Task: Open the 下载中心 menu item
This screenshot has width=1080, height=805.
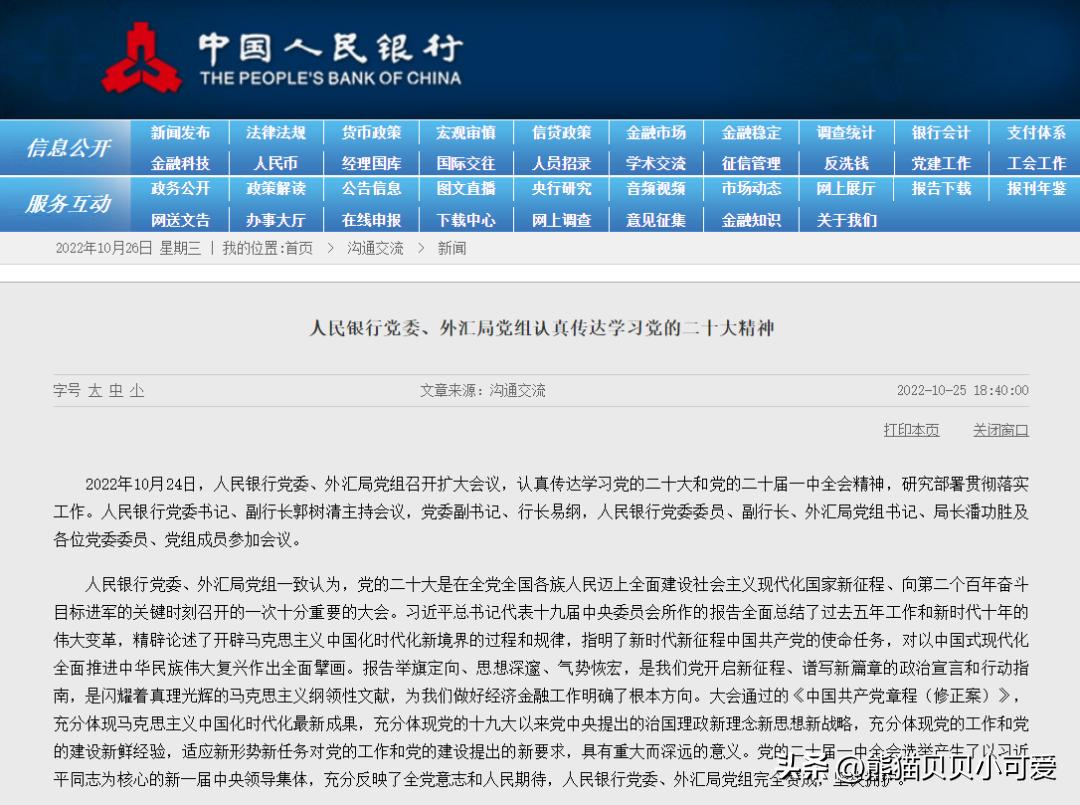Action: (x=466, y=219)
